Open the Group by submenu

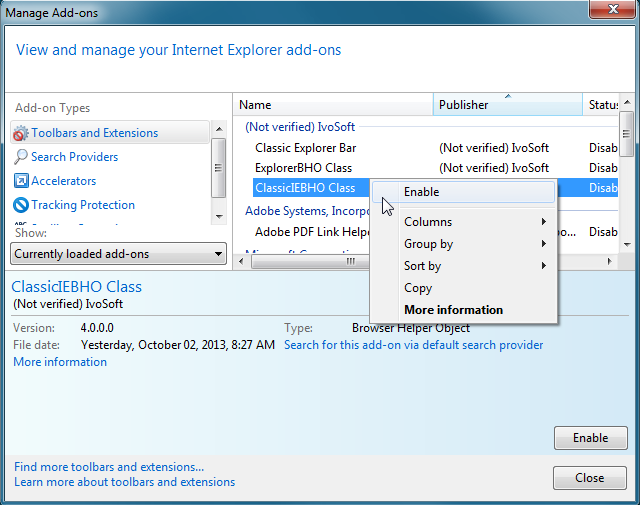[x=463, y=244]
